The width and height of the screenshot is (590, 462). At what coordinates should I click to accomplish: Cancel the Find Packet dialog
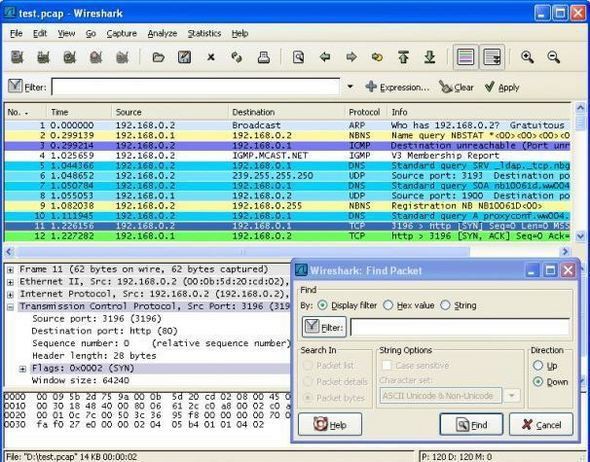tap(541, 424)
